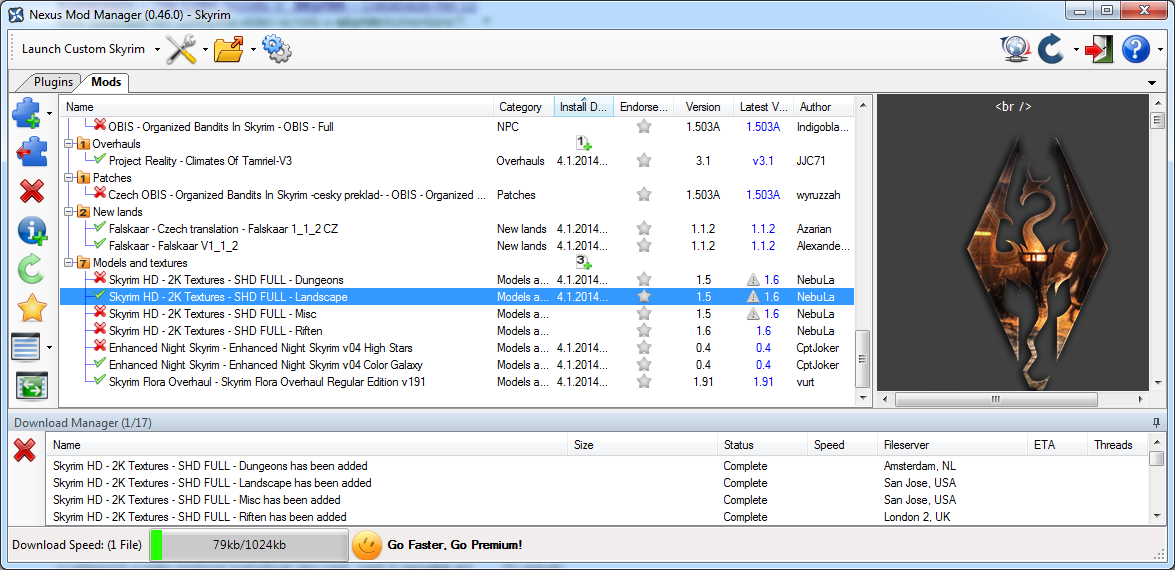Image resolution: width=1175 pixels, height=570 pixels.
Task: Open Launch Custom Skyrim dropdown arrow
Action: (157, 49)
